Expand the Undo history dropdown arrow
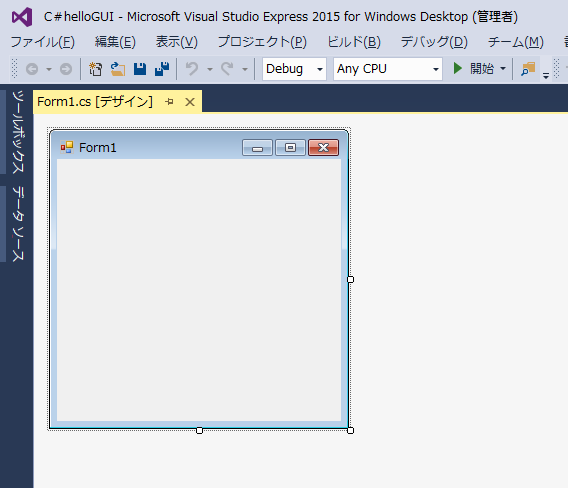This screenshot has height=488, width=568. (210, 69)
